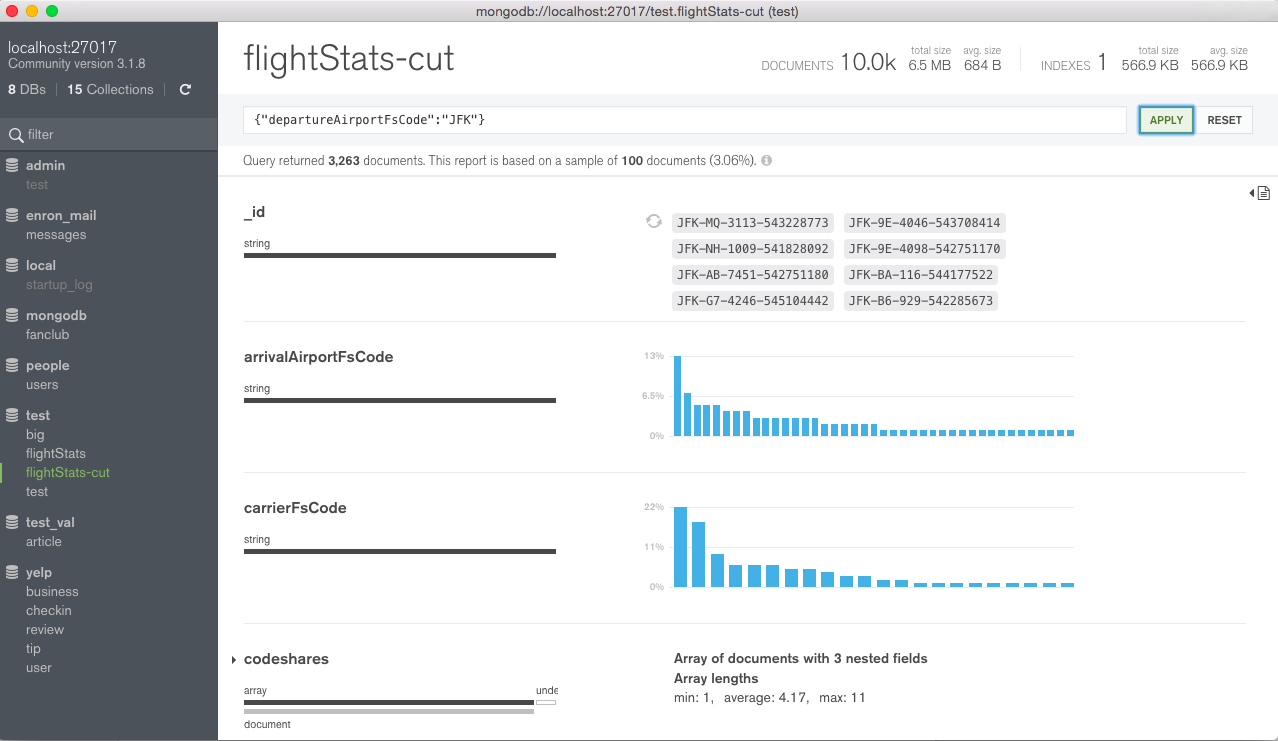Click the sample info icon
Viewport: 1278px width, 741px height.
pyautogui.click(x=767, y=161)
